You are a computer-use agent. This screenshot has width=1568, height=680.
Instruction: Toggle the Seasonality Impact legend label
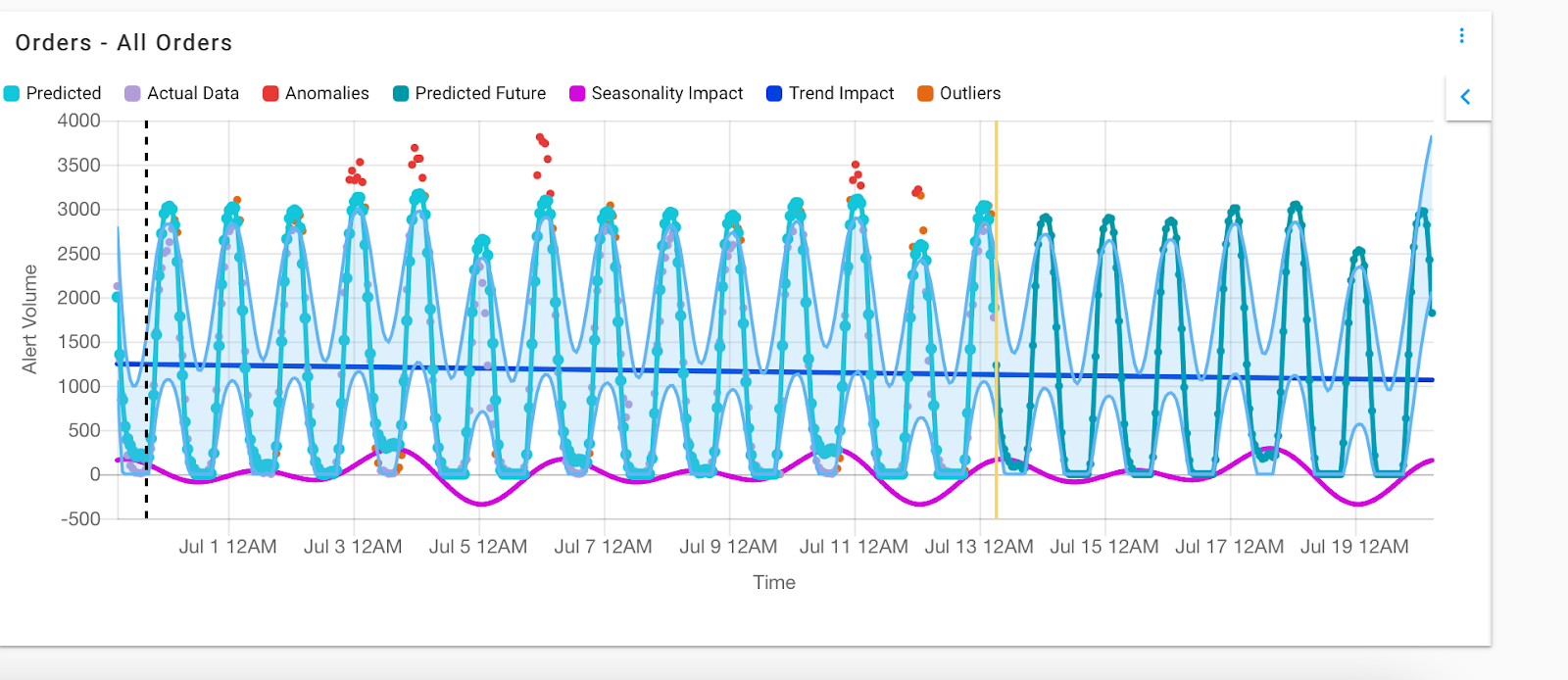tap(667, 93)
